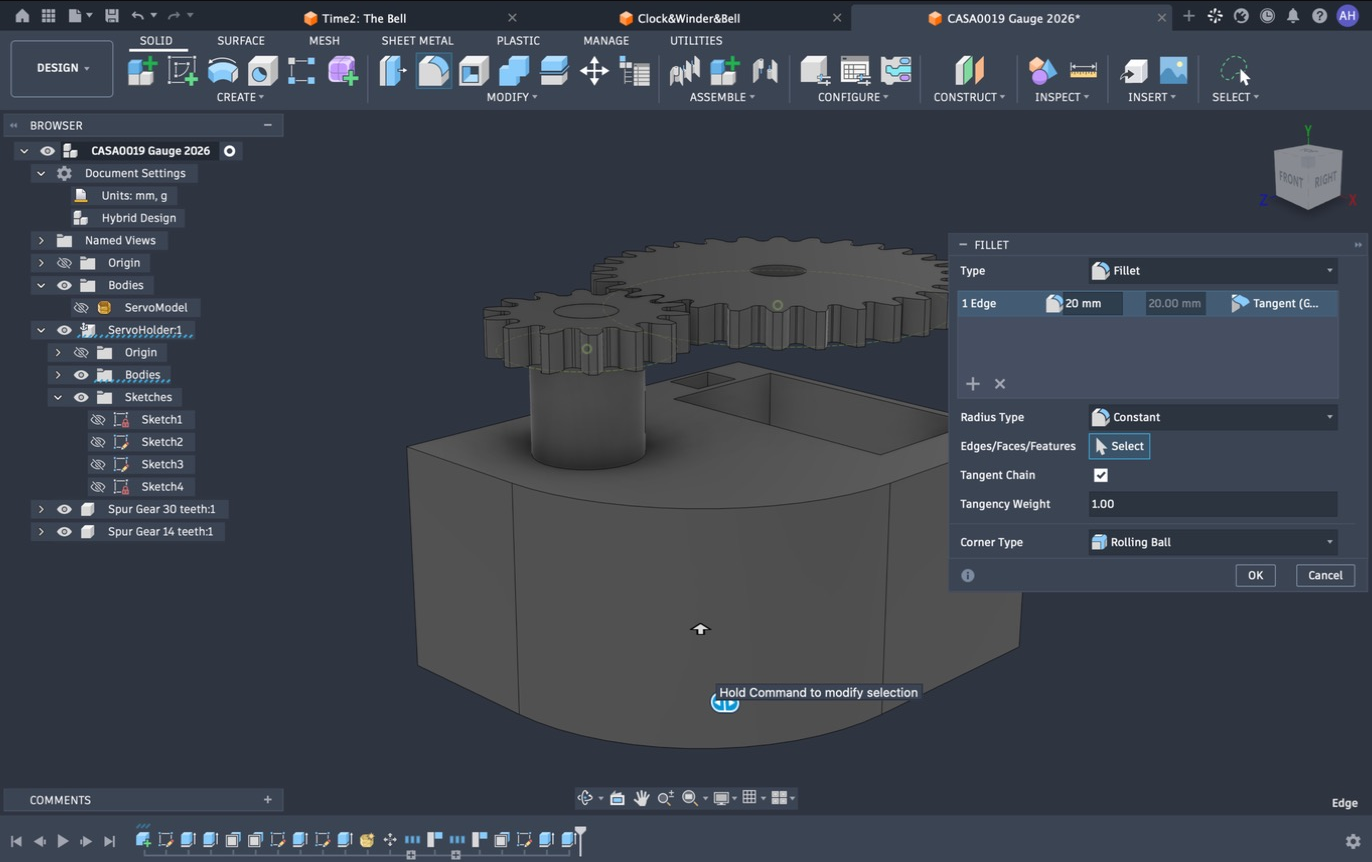Add a new fillet selection set
1372x862 pixels.
tap(972, 384)
